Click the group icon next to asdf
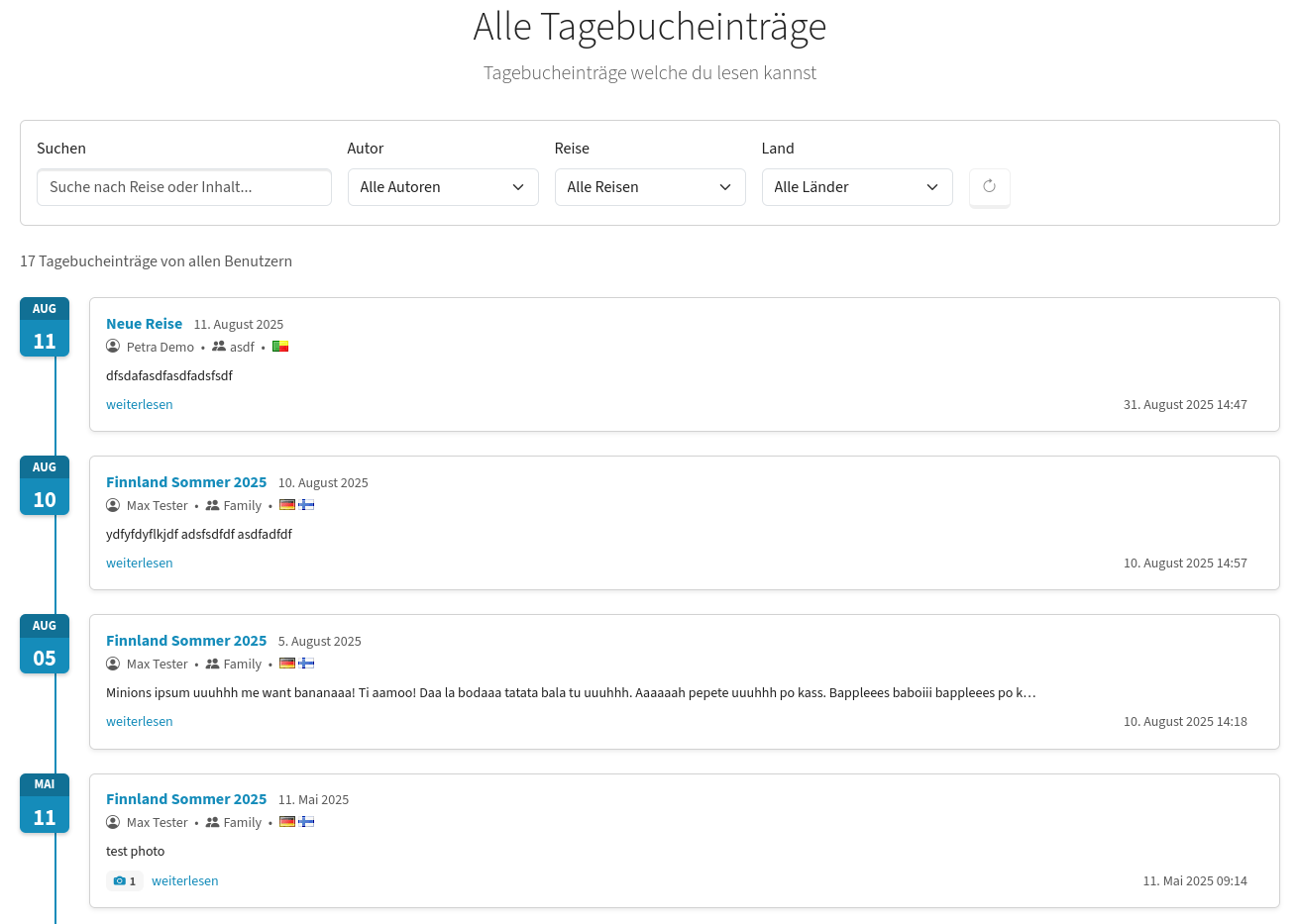1298x924 pixels. [219, 347]
